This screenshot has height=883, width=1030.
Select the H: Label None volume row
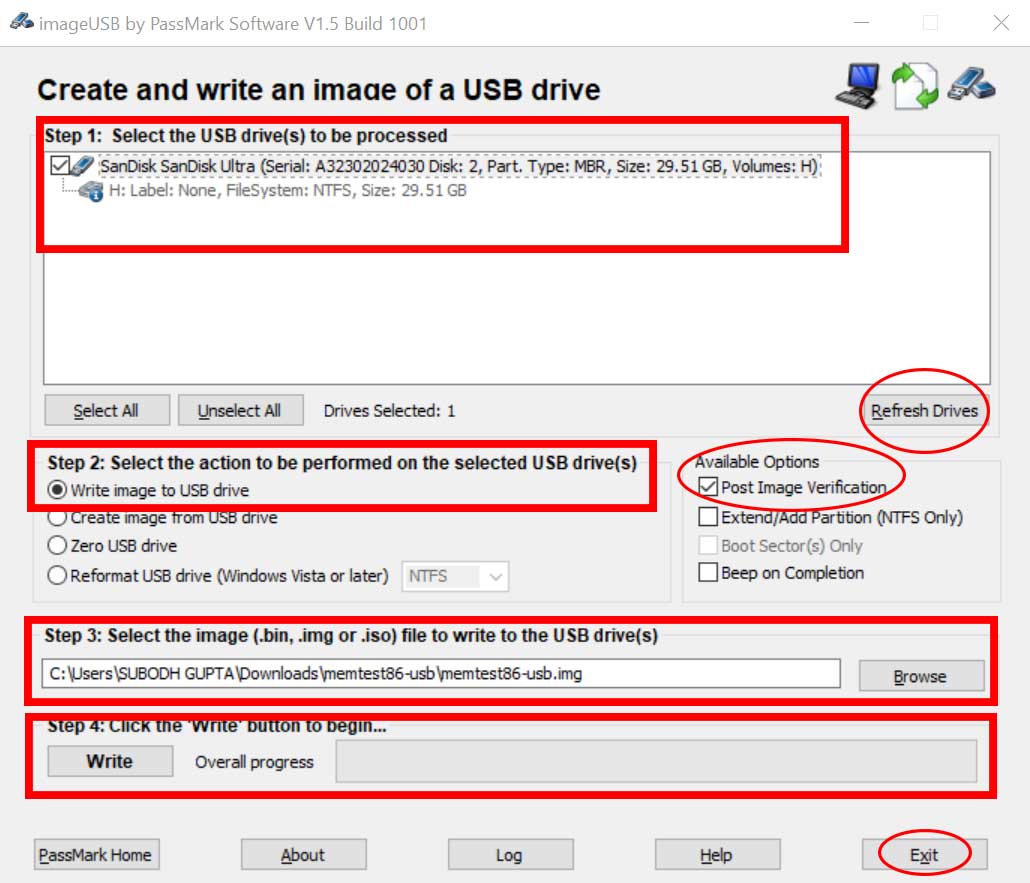(288, 191)
